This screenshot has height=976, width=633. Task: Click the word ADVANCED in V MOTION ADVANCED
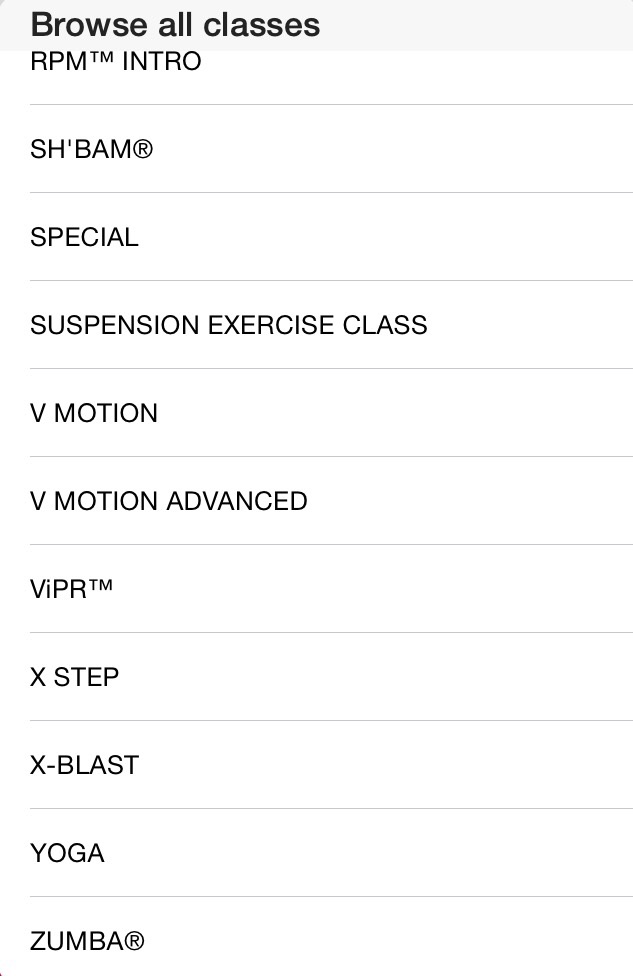pyautogui.click(x=237, y=501)
